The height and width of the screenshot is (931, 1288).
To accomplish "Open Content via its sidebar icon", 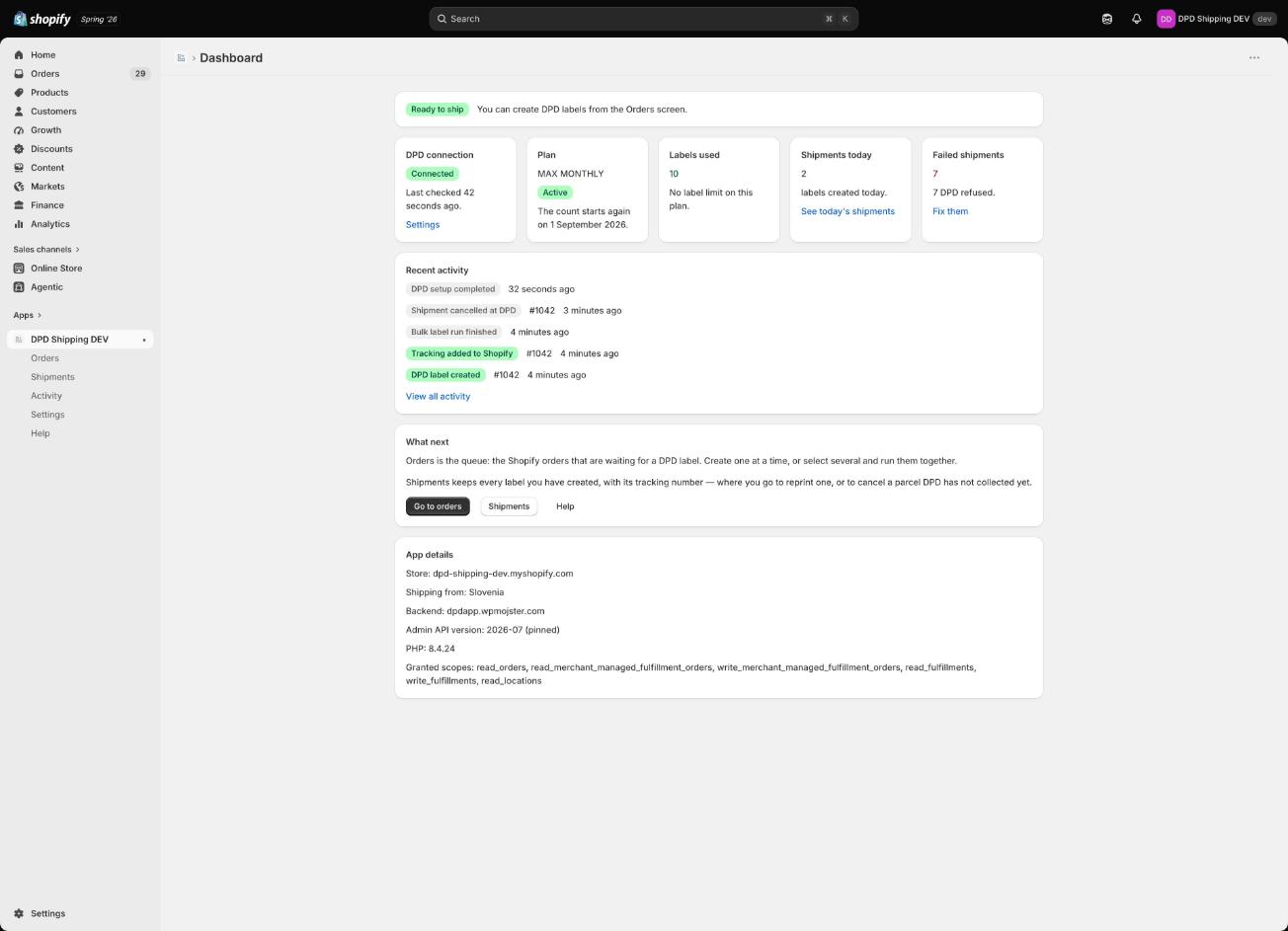I will 19,168.
